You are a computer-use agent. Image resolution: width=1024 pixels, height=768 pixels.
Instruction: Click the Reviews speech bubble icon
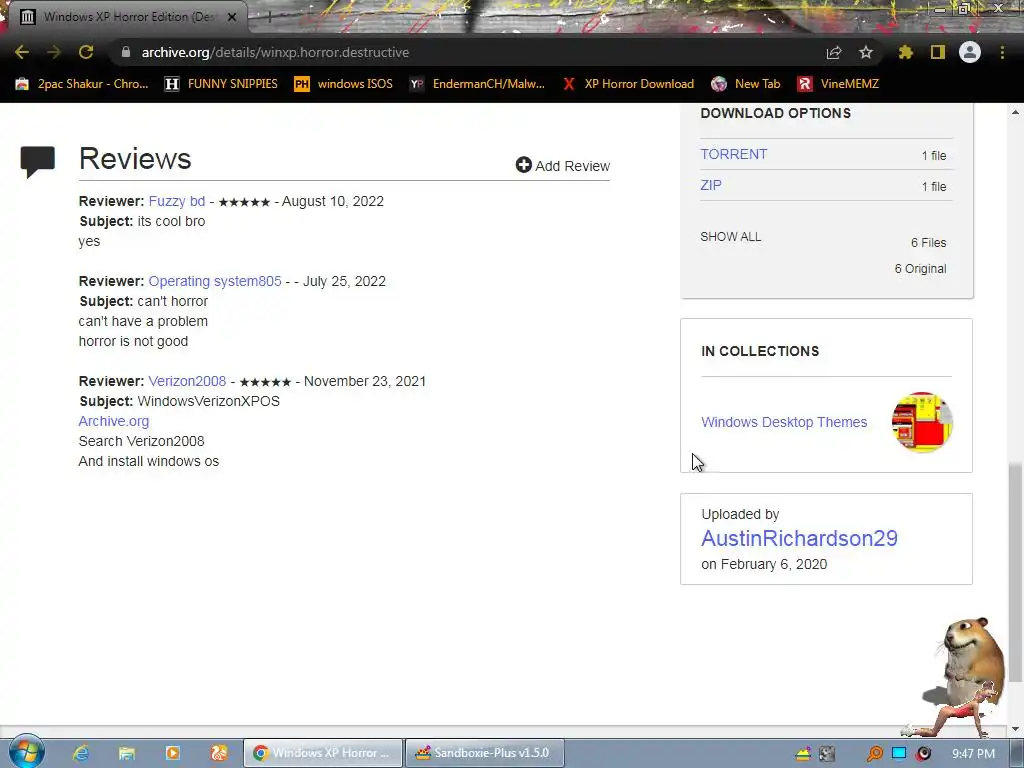tap(37, 162)
